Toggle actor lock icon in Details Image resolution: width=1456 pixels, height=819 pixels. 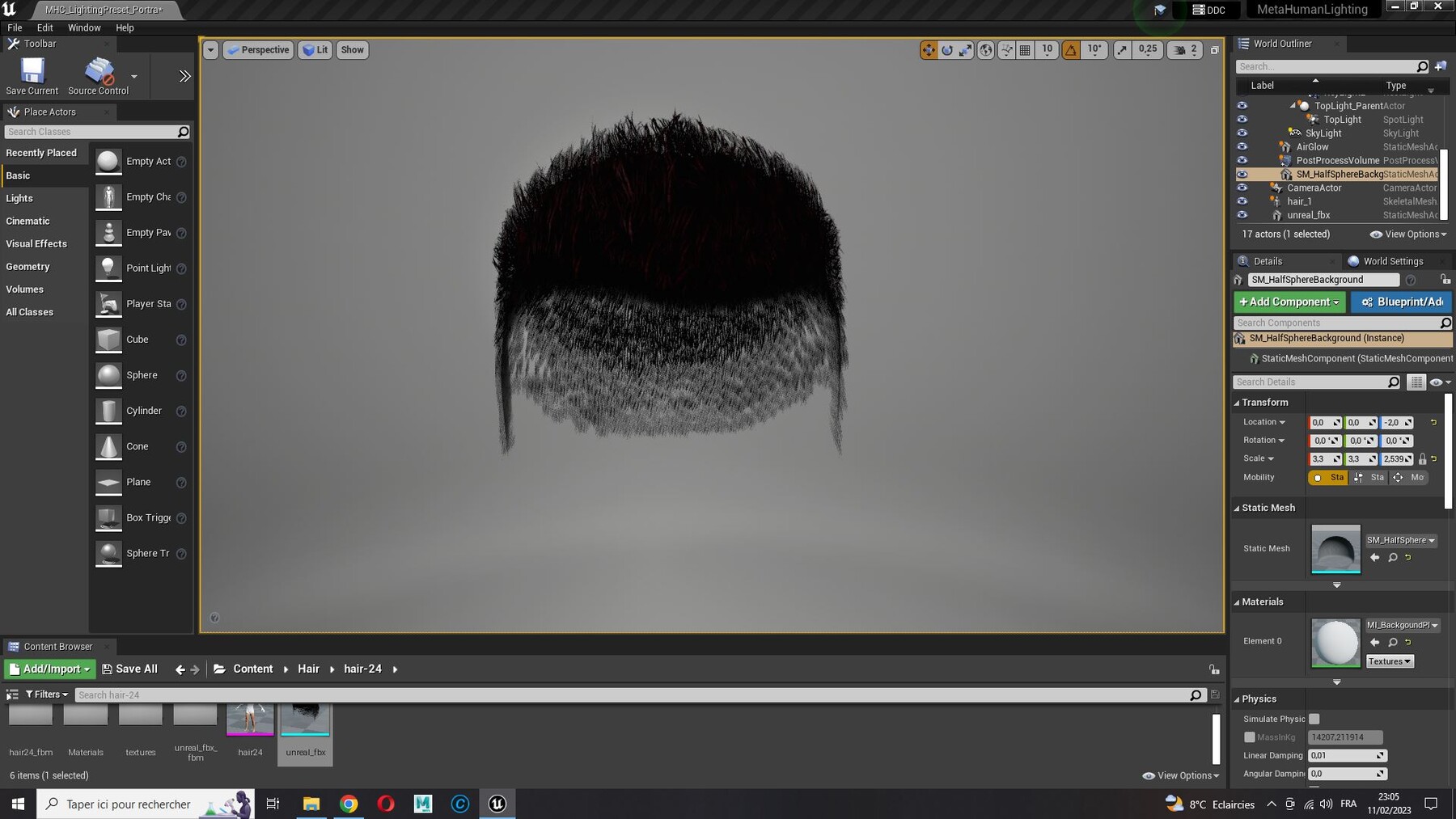[x=1445, y=280]
